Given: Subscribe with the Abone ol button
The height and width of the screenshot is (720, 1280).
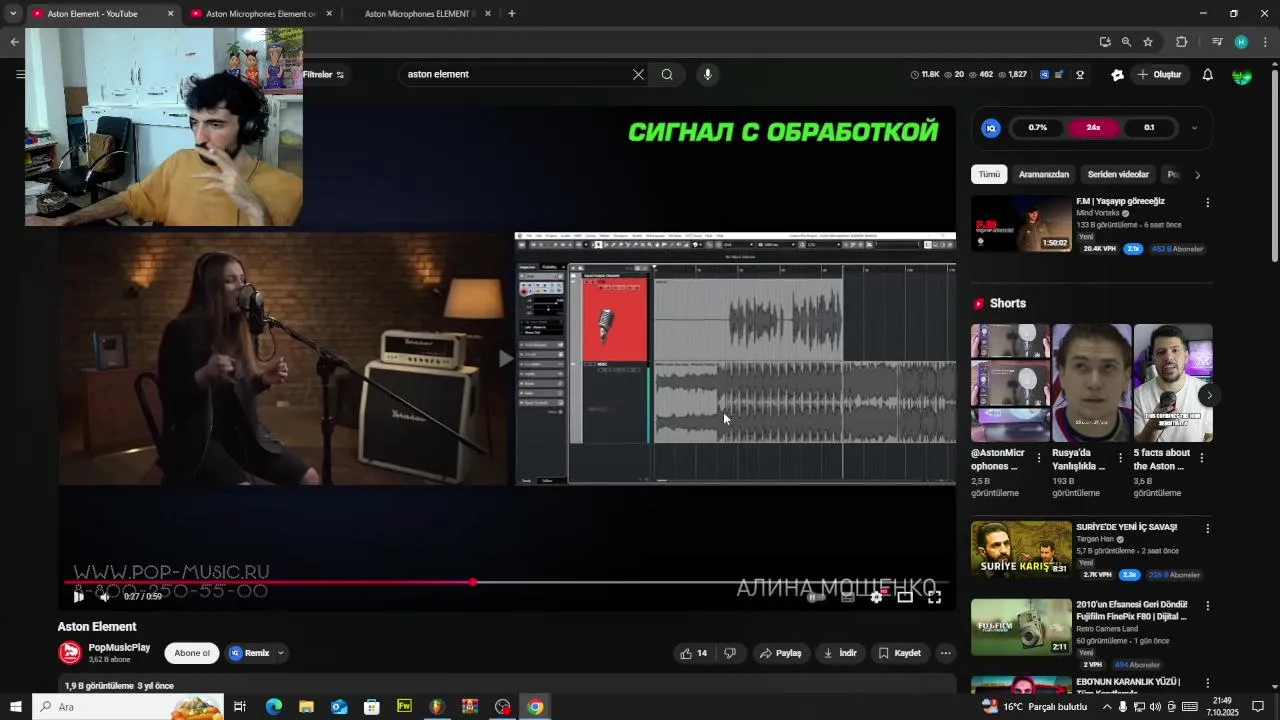Looking at the screenshot, I should [192, 653].
